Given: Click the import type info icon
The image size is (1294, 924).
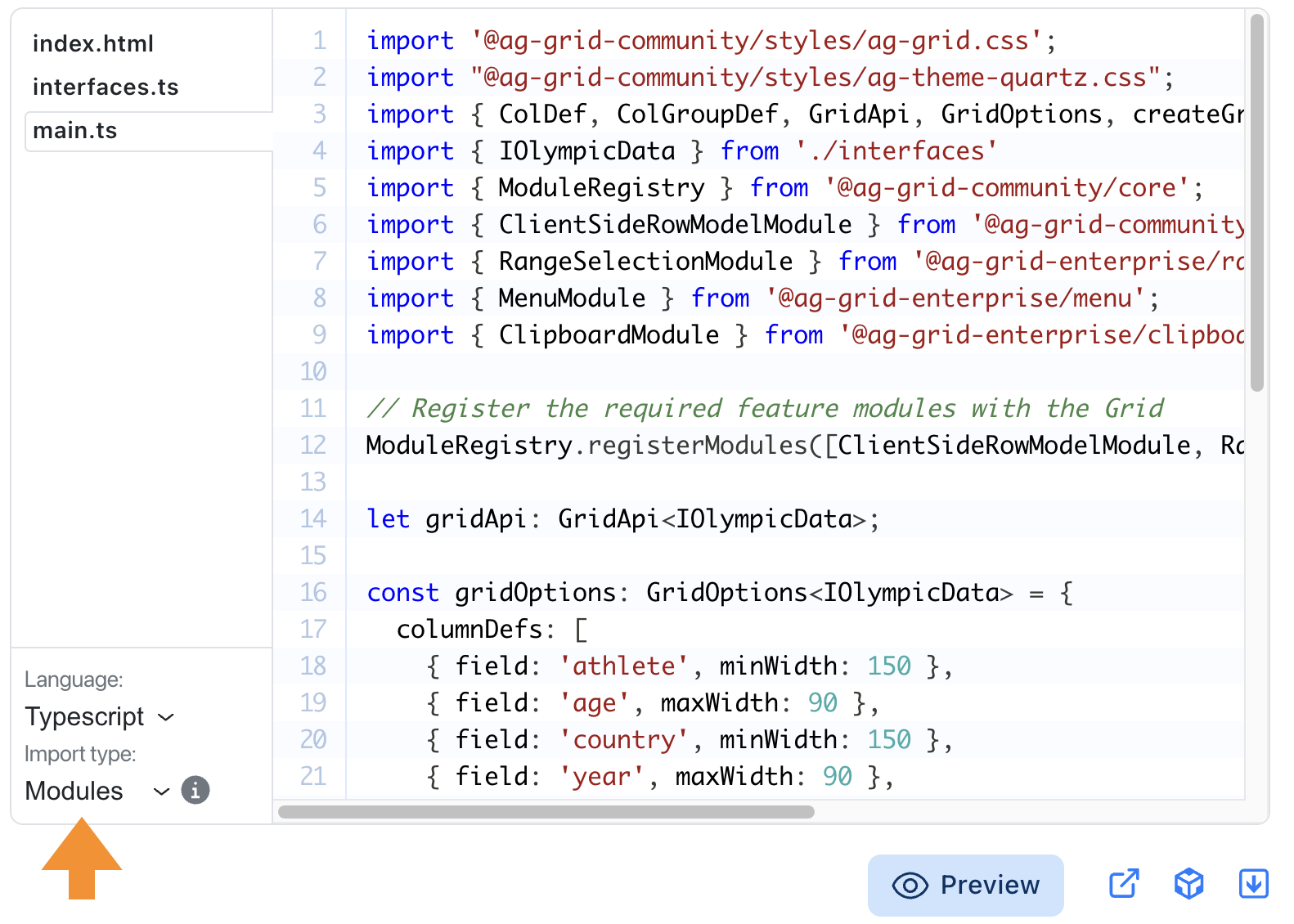Looking at the screenshot, I should coord(195,790).
